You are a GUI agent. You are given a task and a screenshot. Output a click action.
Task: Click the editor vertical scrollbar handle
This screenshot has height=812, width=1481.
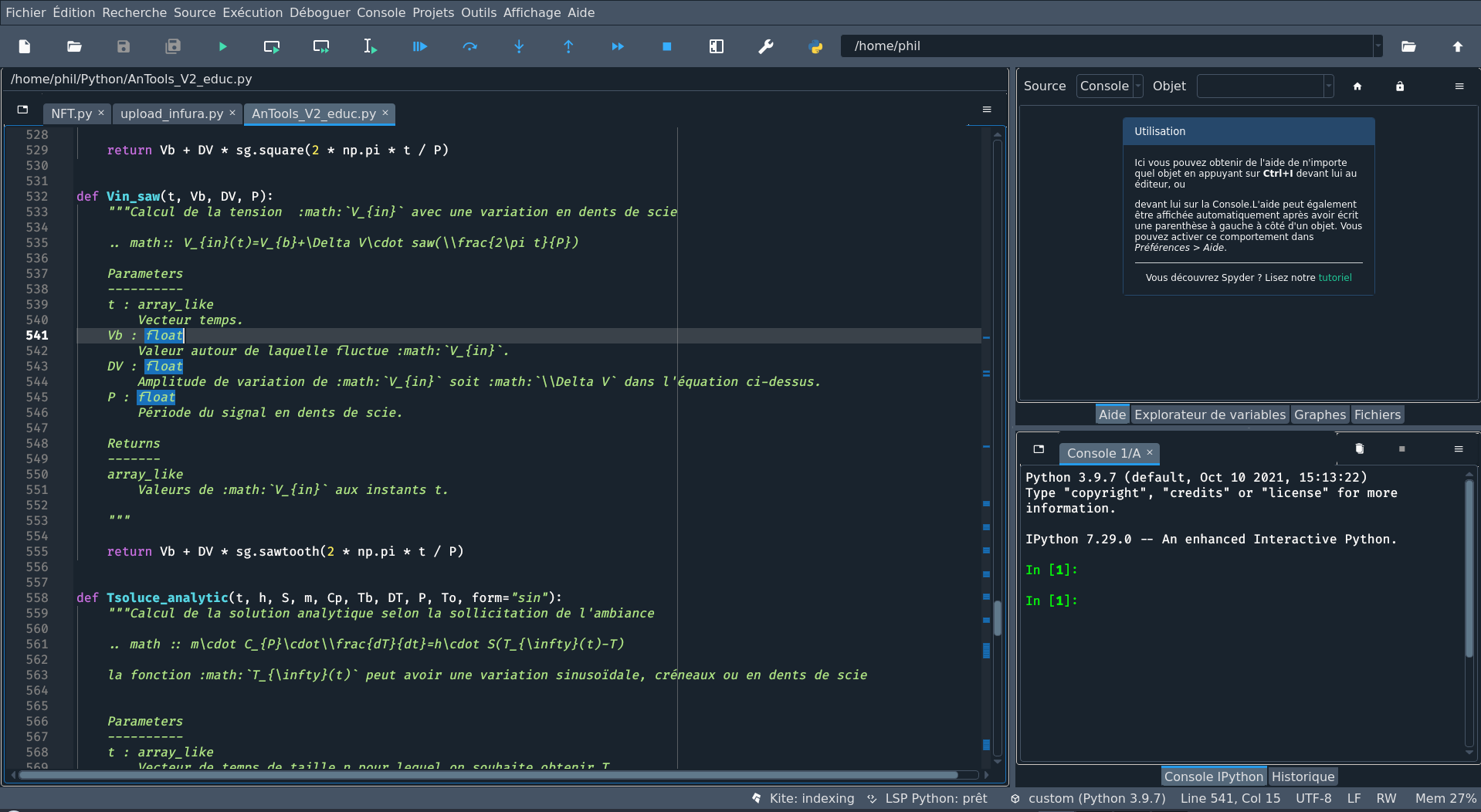coord(998,618)
